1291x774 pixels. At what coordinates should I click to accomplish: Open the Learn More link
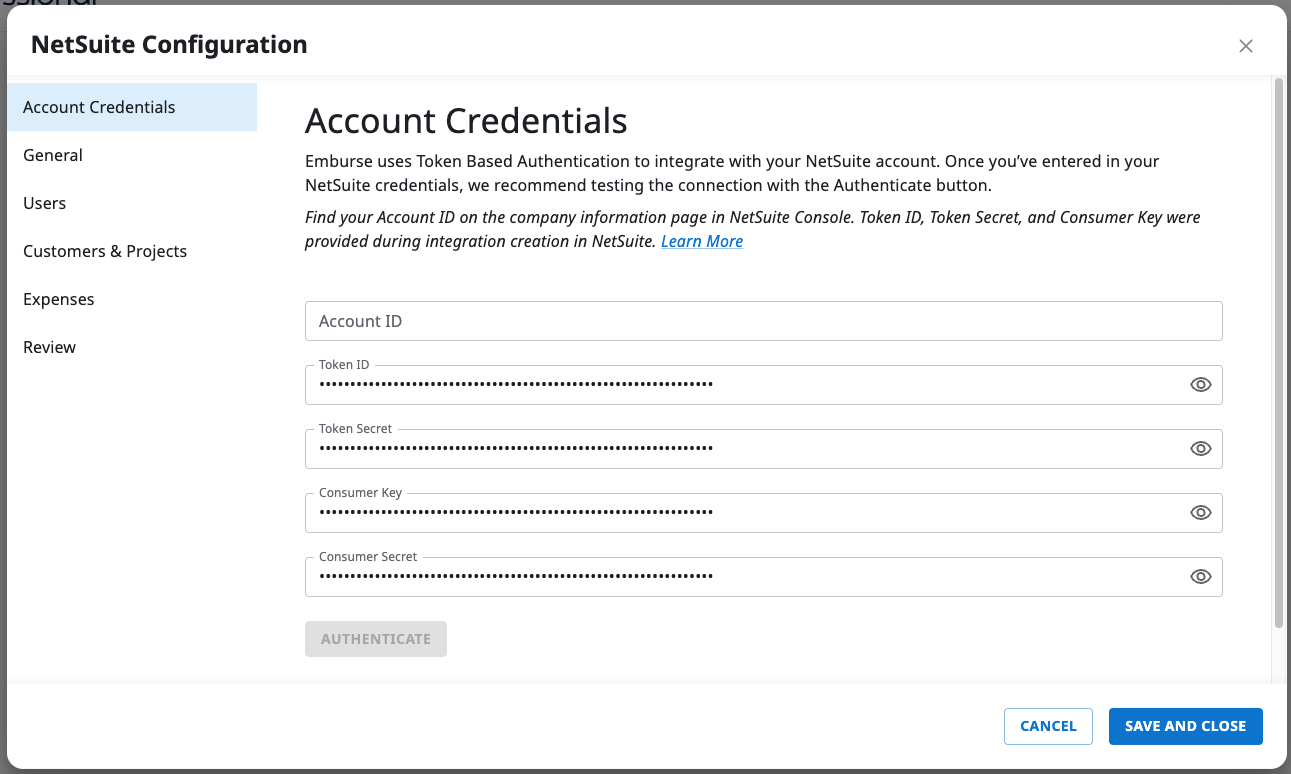(x=702, y=241)
